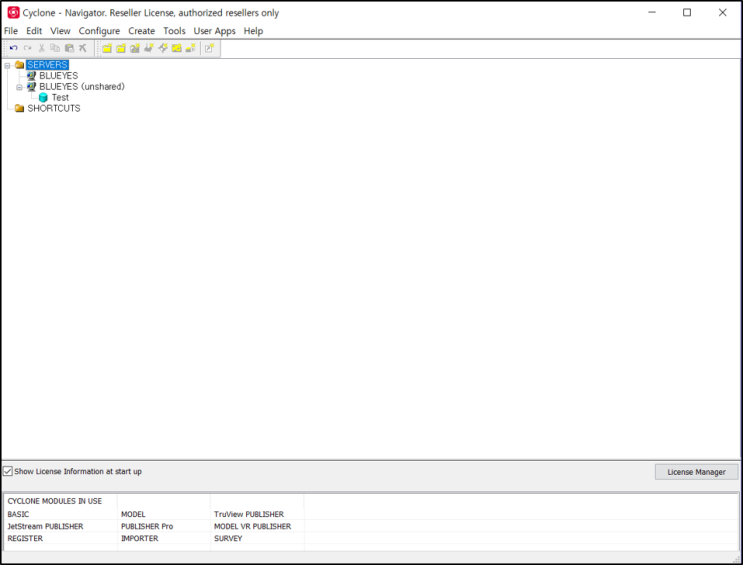This screenshot has width=743, height=565.
Task: Click the Paste clipboard icon
Action: click(69, 48)
